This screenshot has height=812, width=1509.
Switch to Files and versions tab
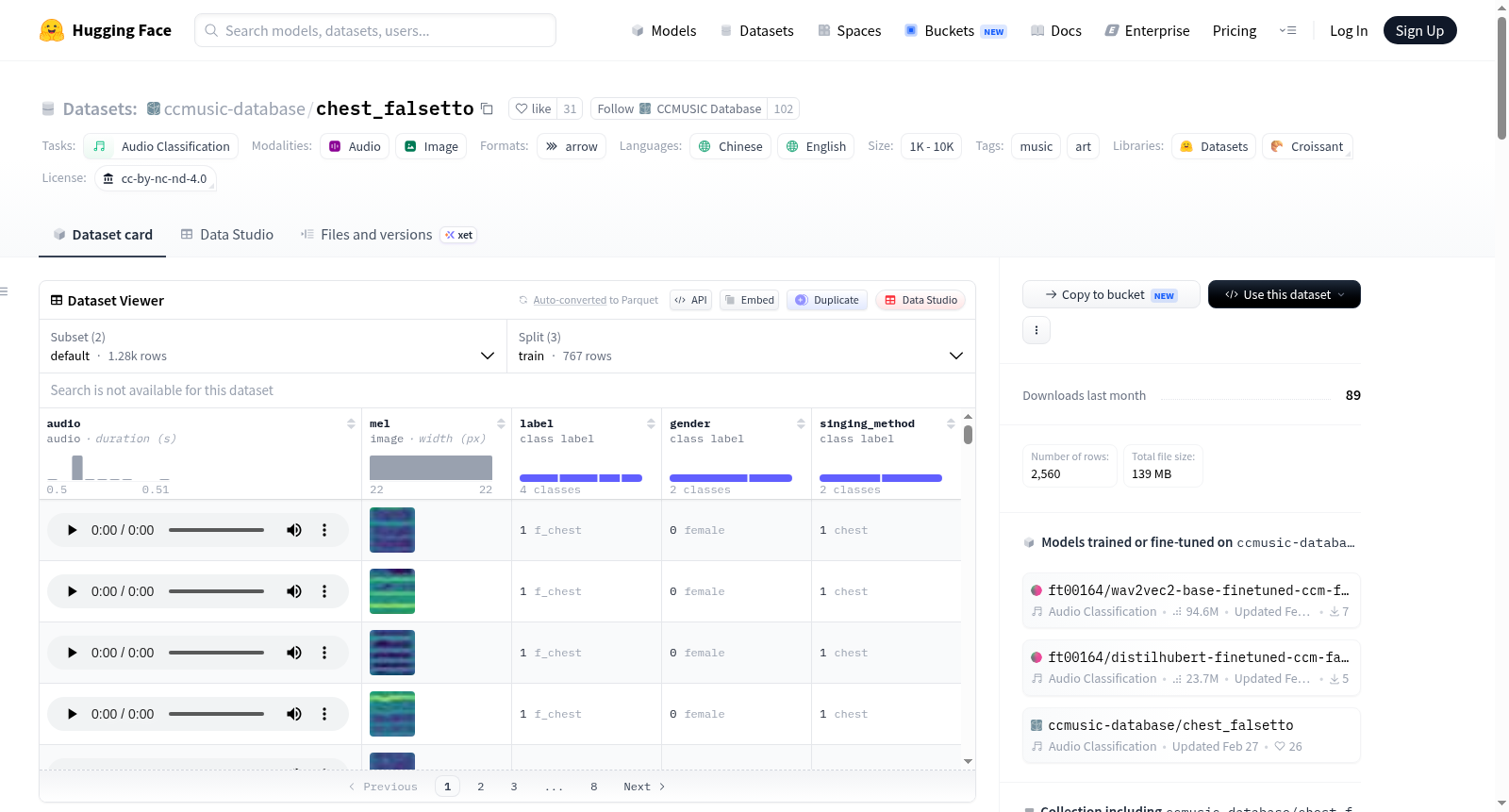click(x=388, y=235)
